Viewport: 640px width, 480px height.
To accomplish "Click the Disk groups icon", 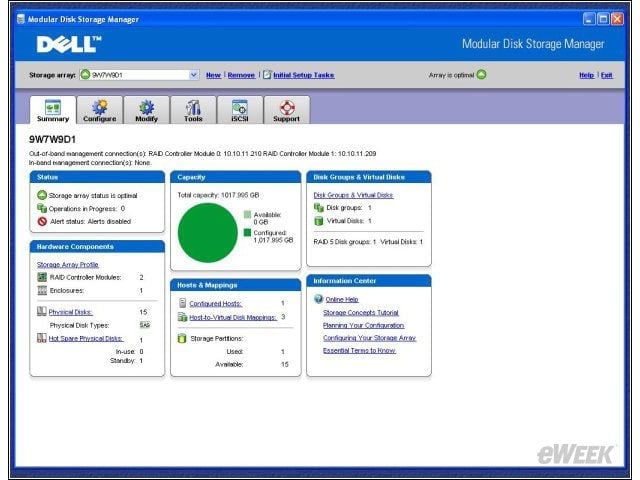I will point(319,208).
